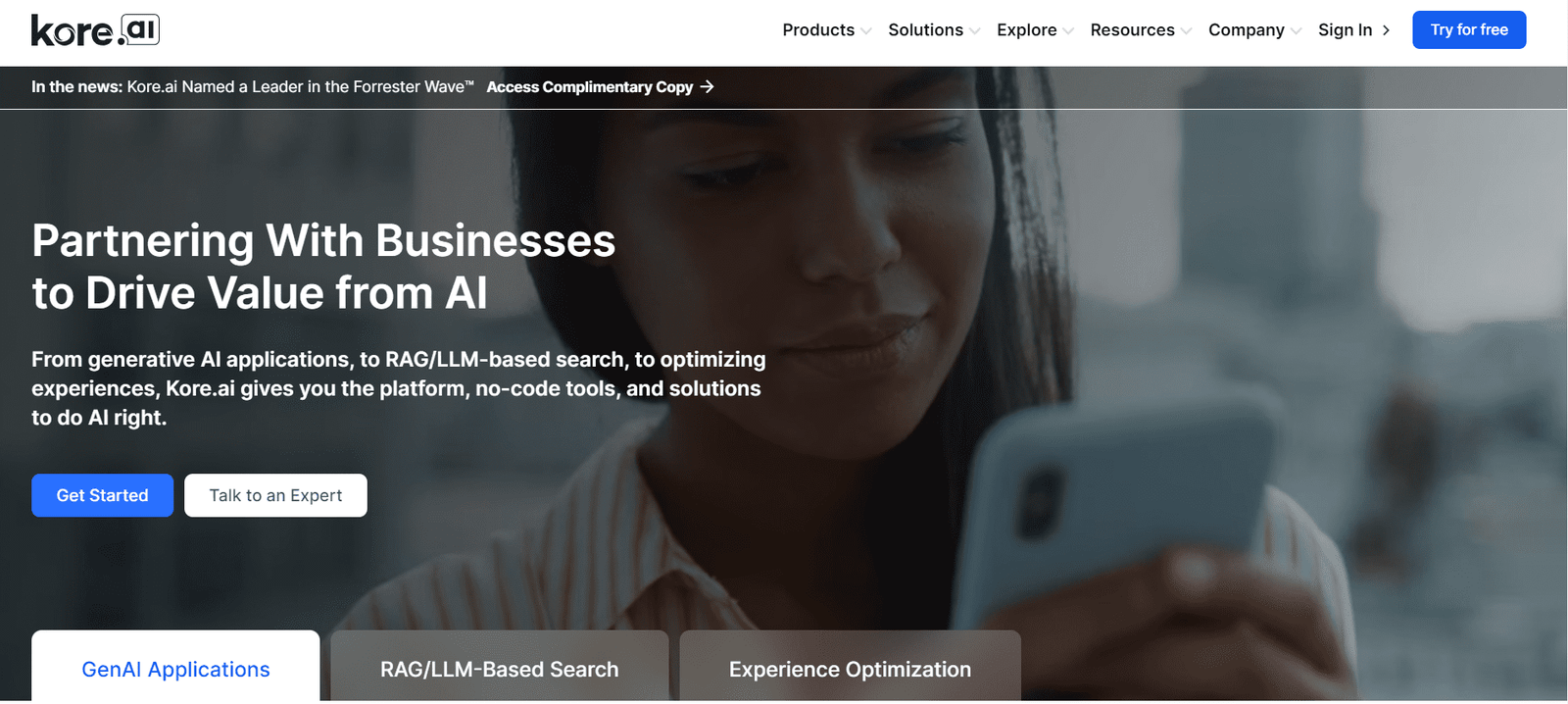
Task: Expand the Products menu chevron
Action: tap(866, 31)
